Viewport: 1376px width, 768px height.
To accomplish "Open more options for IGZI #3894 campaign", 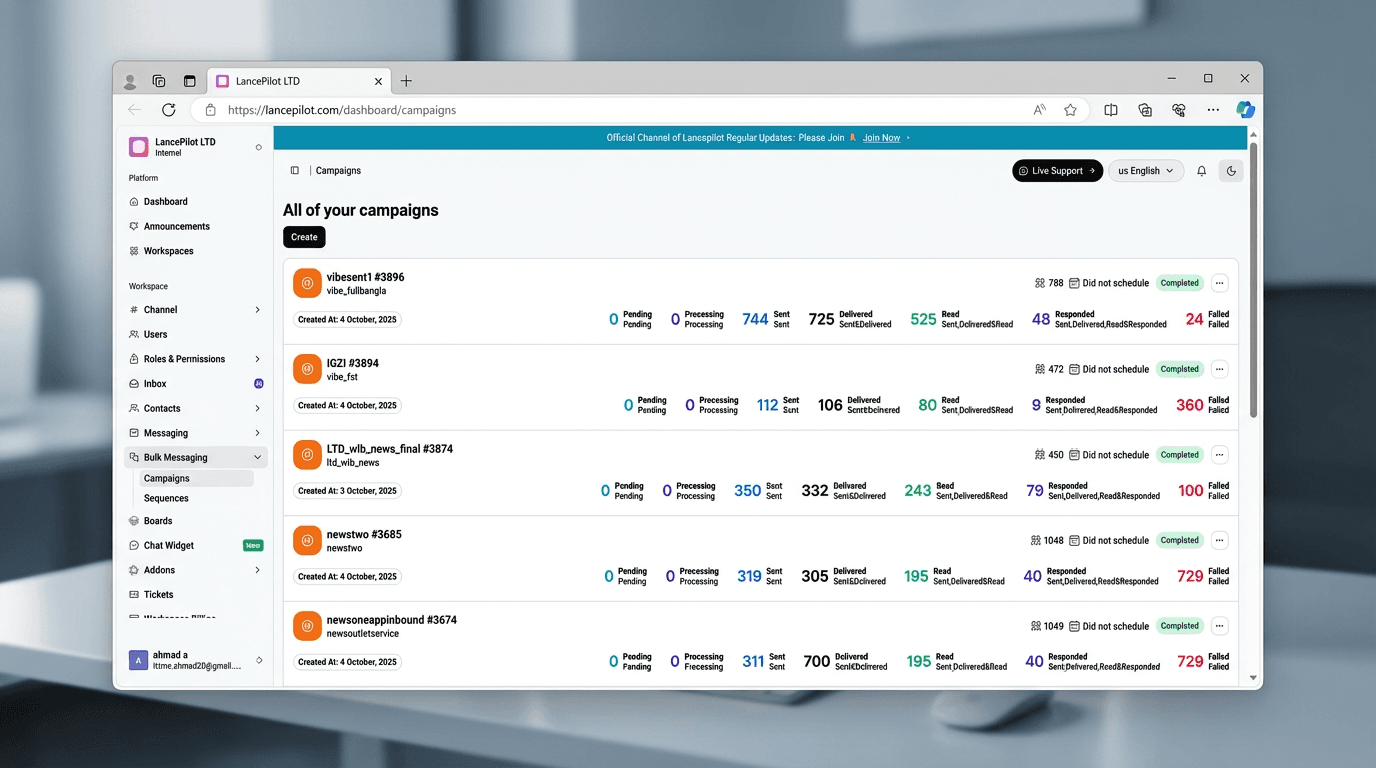I will [1219, 369].
